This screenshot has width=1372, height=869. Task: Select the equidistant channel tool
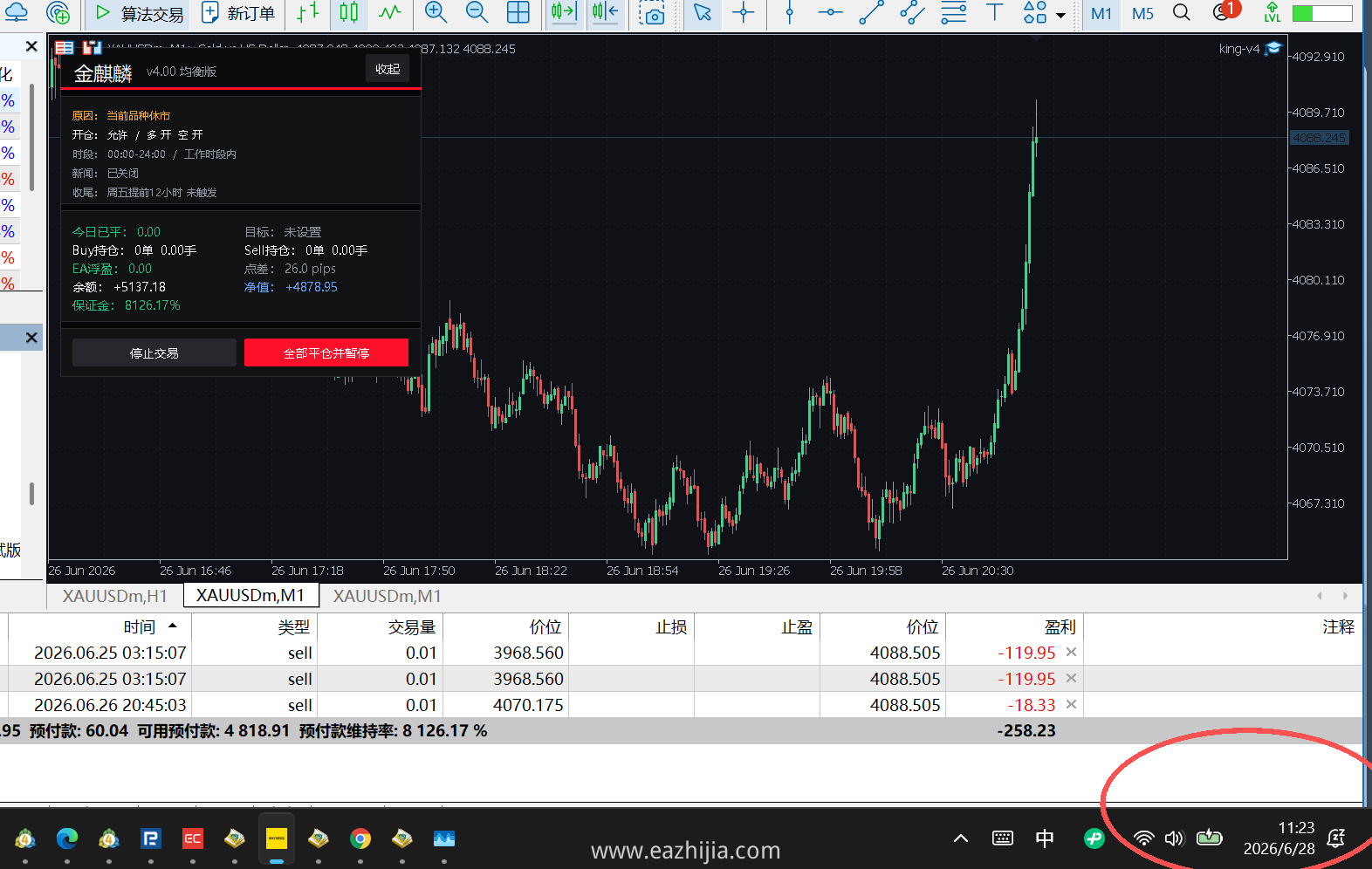click(912, 12)
